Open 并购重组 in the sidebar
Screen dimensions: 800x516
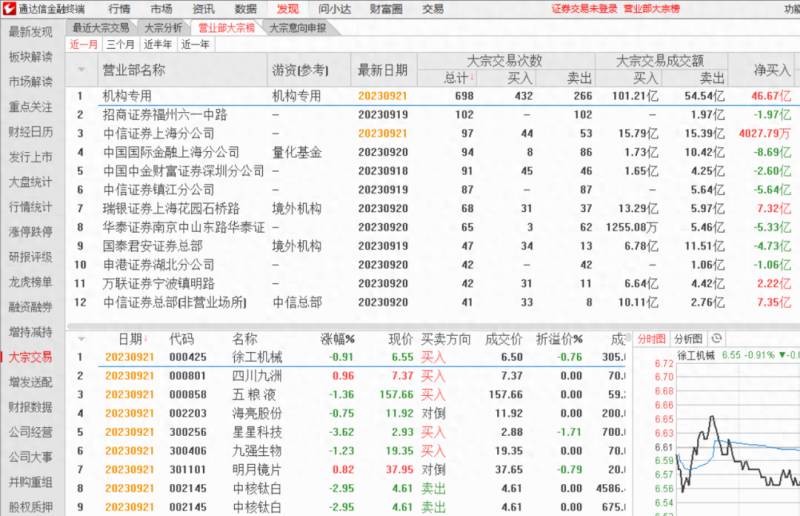click(x=31, y=482)
